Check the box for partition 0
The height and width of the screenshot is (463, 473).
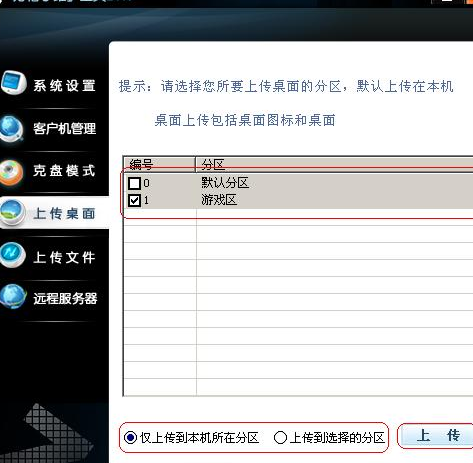click(x=134, y=183)
